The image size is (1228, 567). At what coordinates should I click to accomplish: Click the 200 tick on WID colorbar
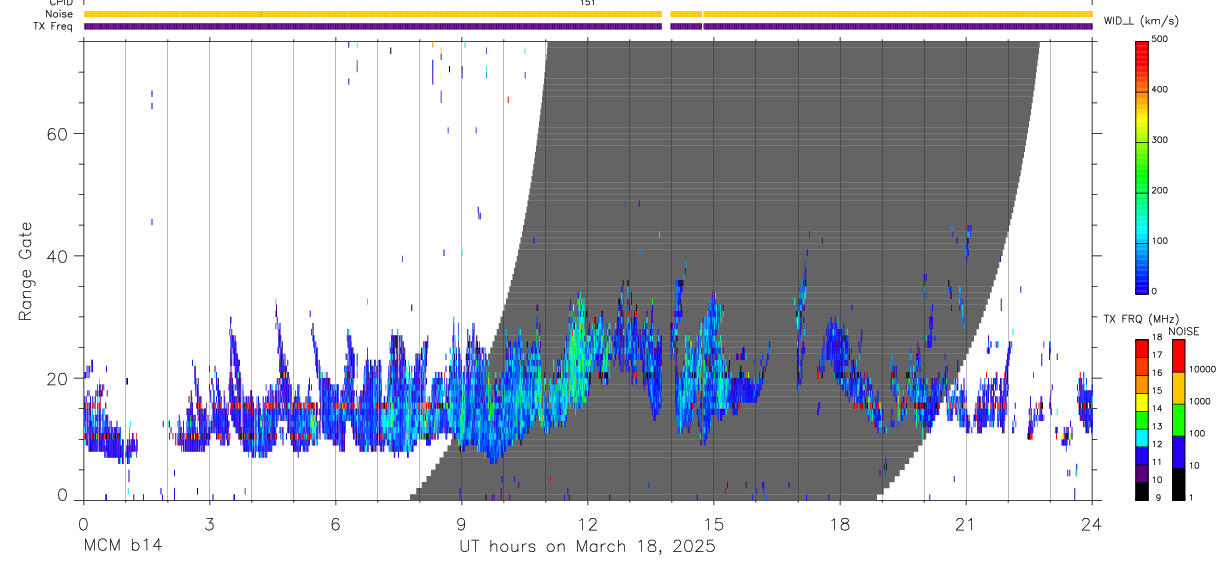pos(1161,190)
